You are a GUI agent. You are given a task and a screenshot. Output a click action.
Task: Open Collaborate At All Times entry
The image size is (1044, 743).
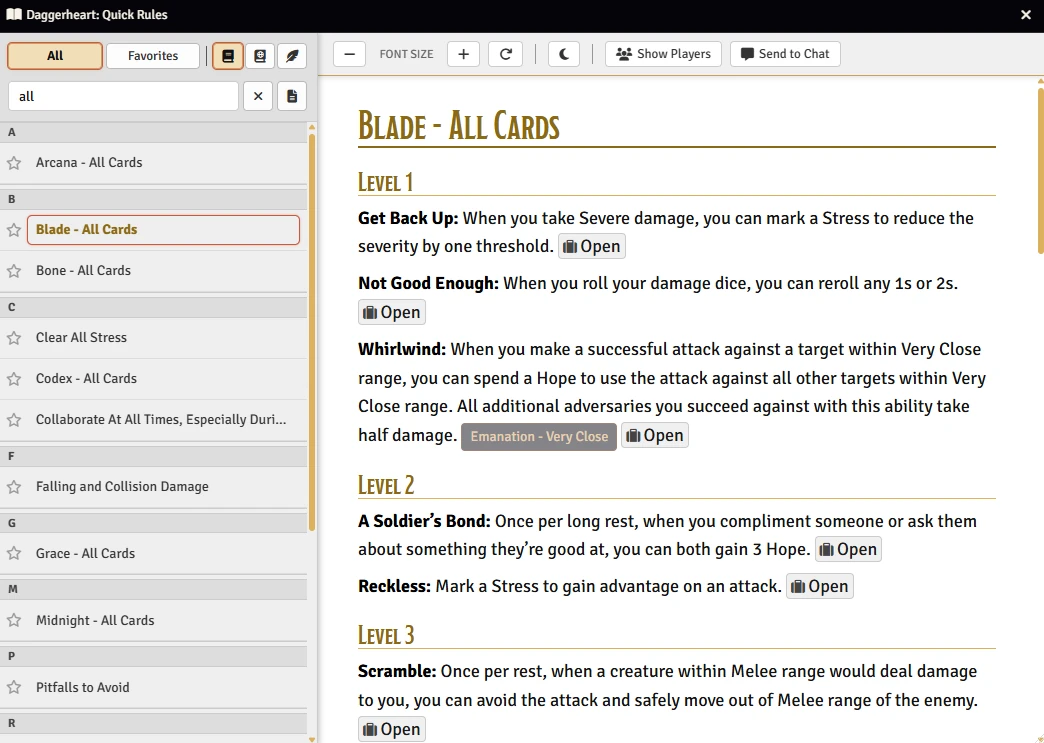[x=163, y=420]
